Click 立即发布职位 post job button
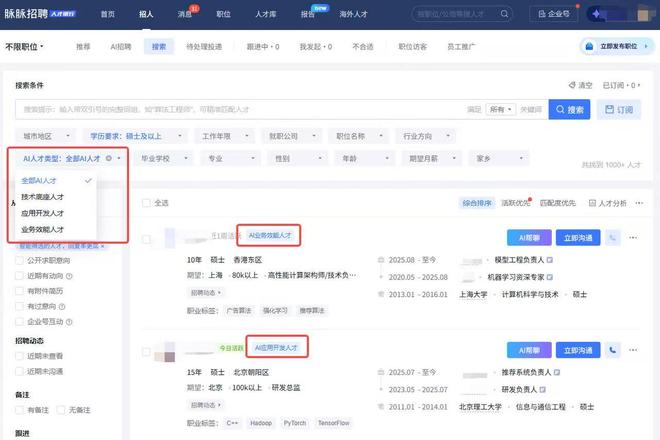 tap(617, 46)
